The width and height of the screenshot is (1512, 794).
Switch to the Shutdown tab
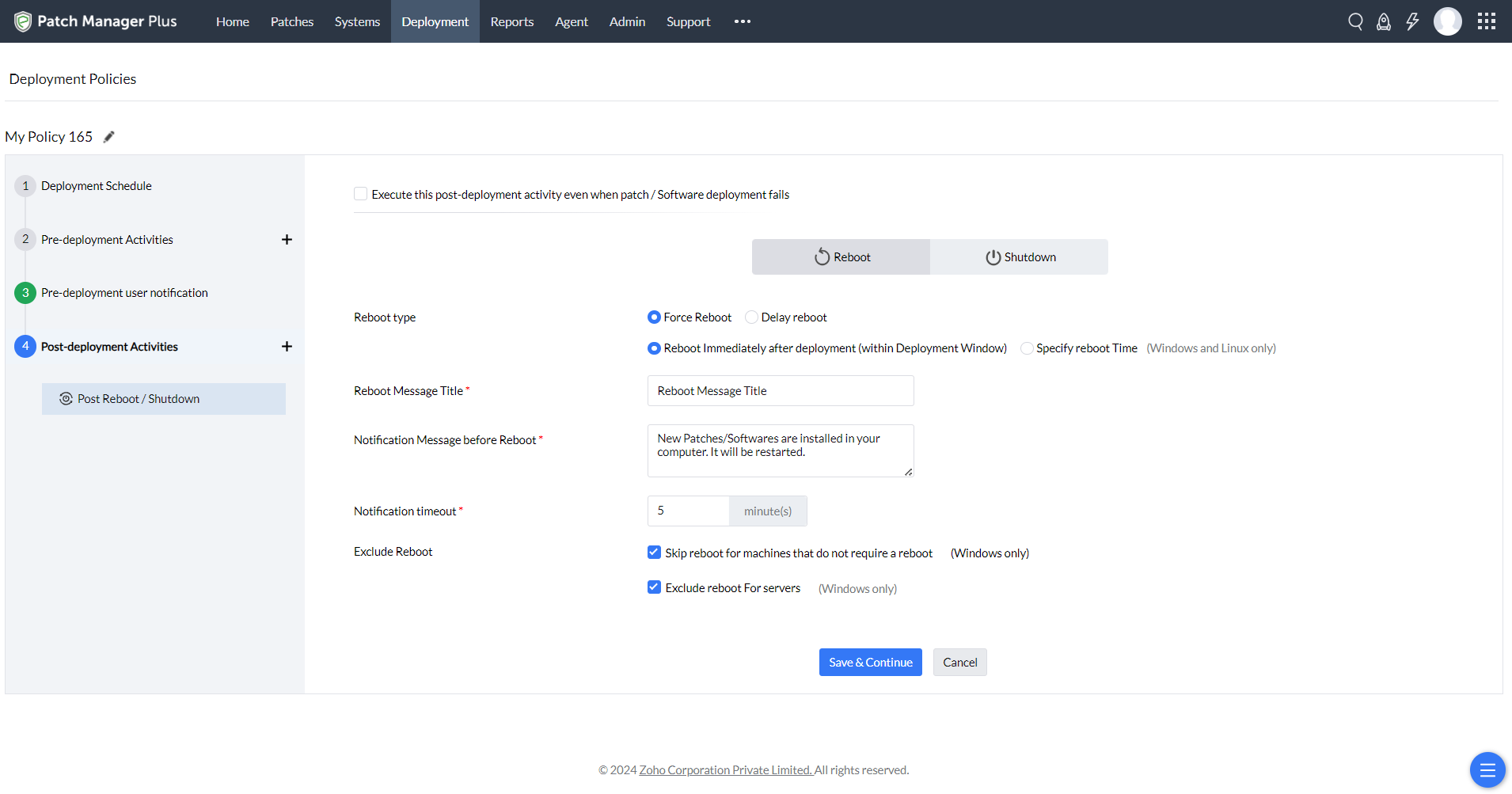(x=1019, y=257)
